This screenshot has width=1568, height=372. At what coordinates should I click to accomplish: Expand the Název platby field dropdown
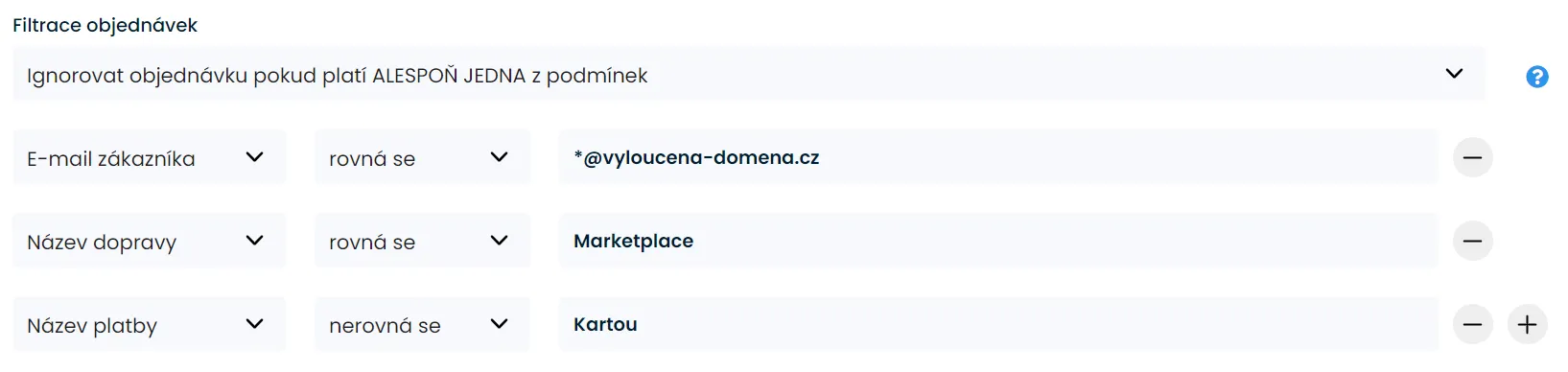click(149, 324)
